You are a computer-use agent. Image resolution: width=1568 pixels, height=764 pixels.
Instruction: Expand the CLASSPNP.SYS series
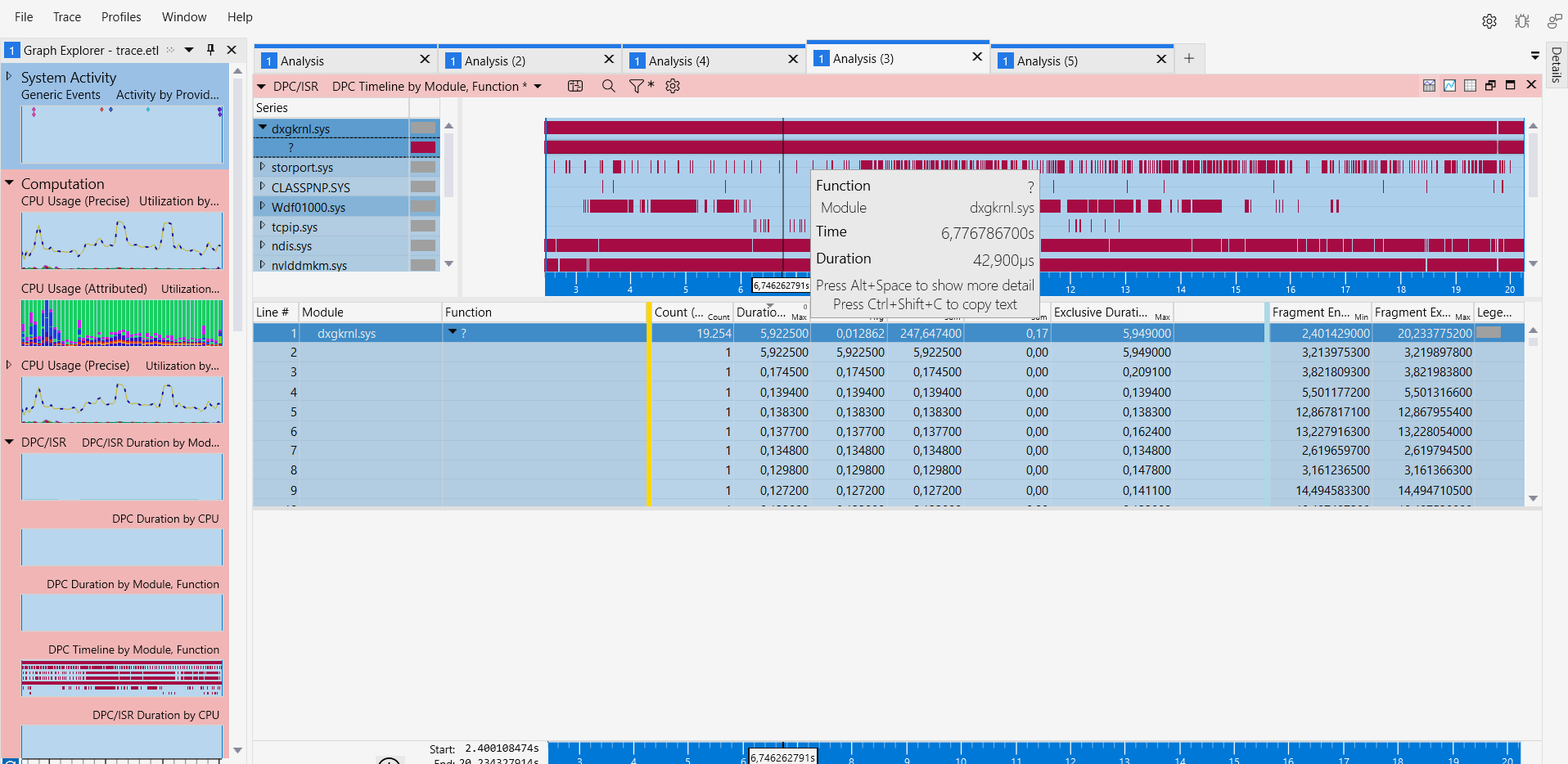pos(263,187)
